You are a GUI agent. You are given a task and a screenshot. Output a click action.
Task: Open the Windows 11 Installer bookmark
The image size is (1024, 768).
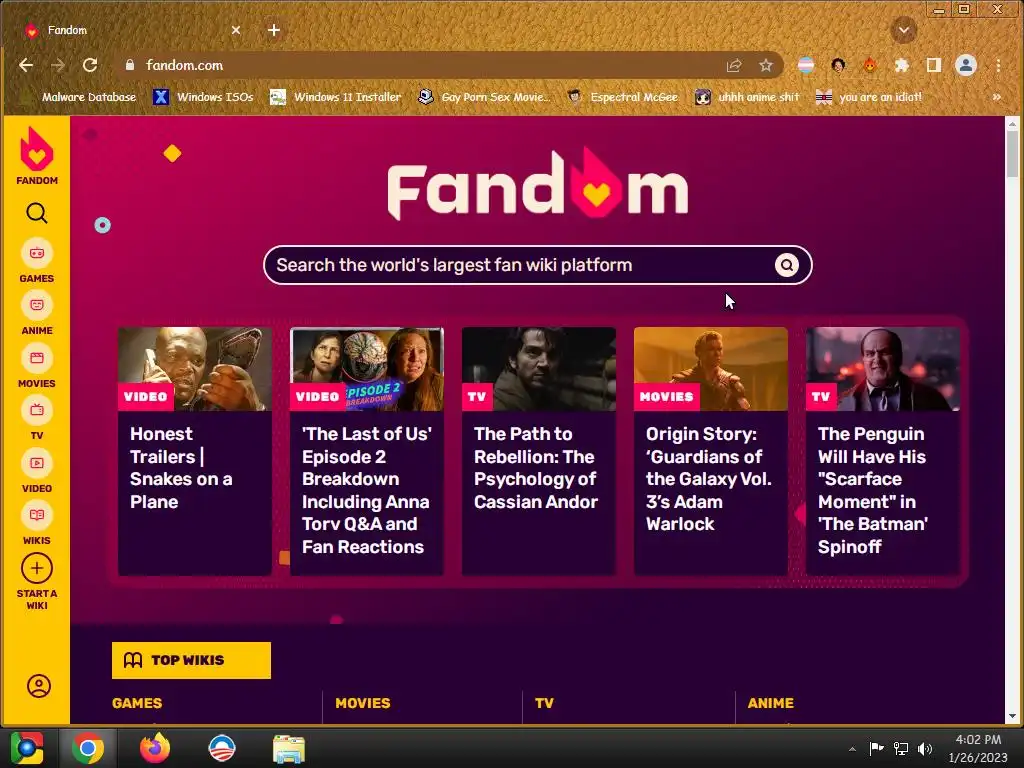click(x=336, y=97)
